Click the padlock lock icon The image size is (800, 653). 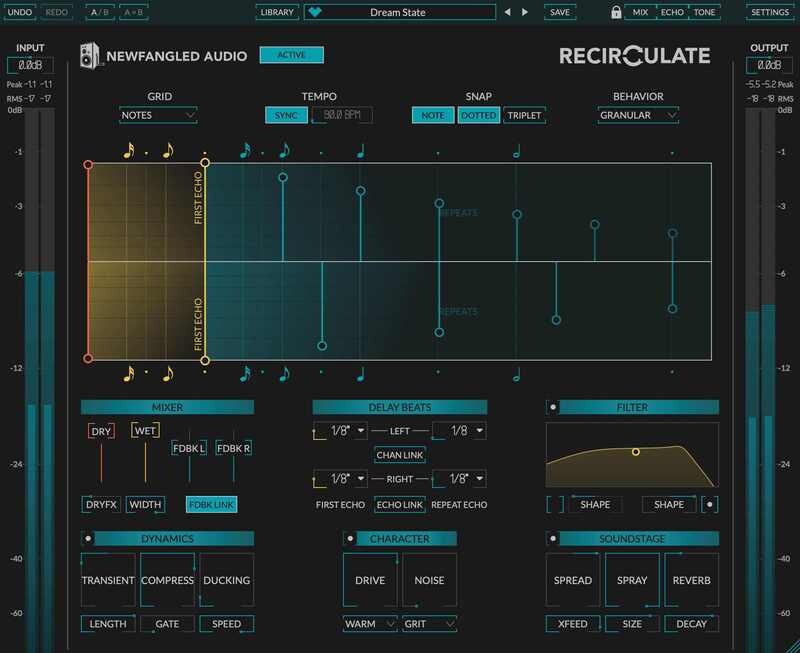(x=616, y=13)
